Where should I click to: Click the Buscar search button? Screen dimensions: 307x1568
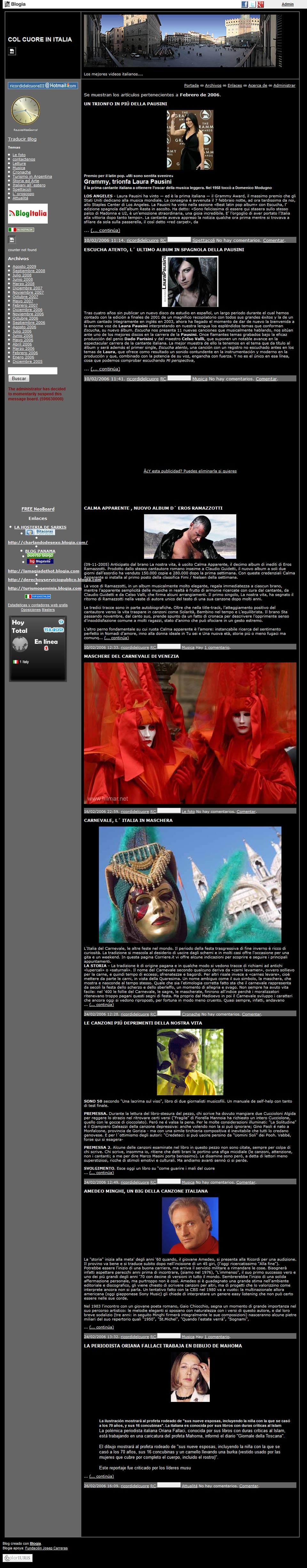(19, 379)
